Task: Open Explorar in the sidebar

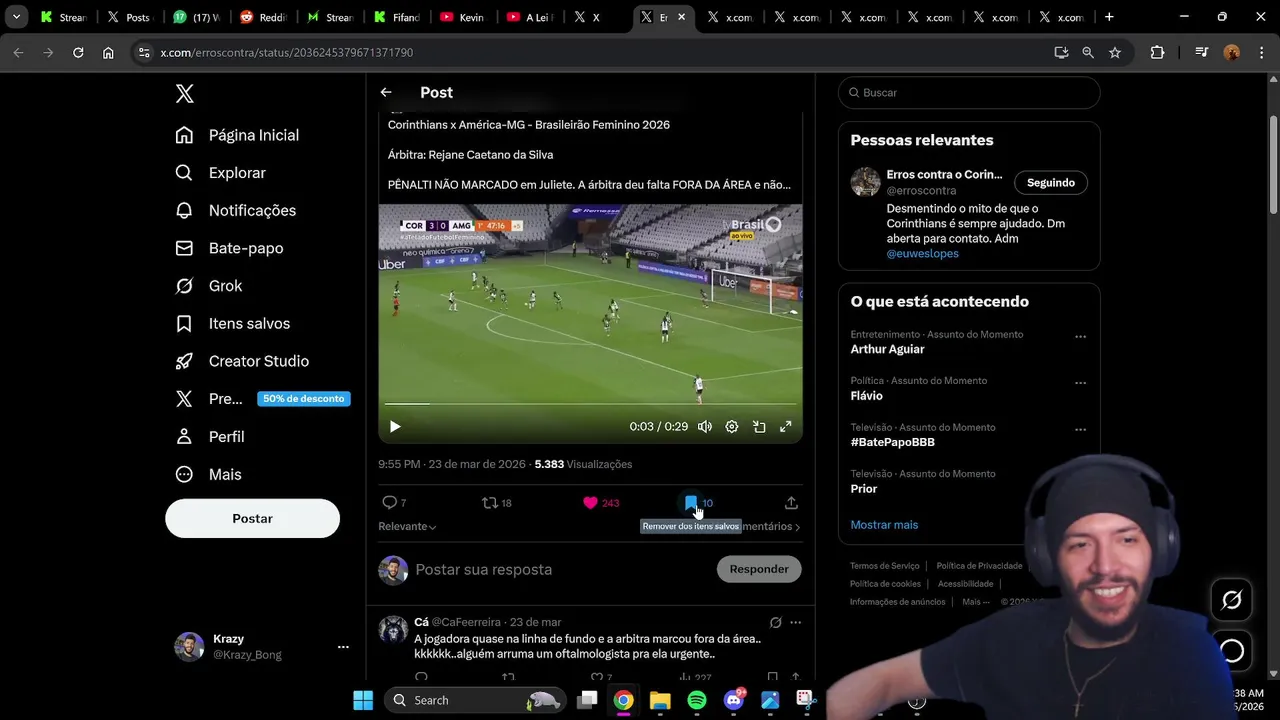Action: [220, 173]
